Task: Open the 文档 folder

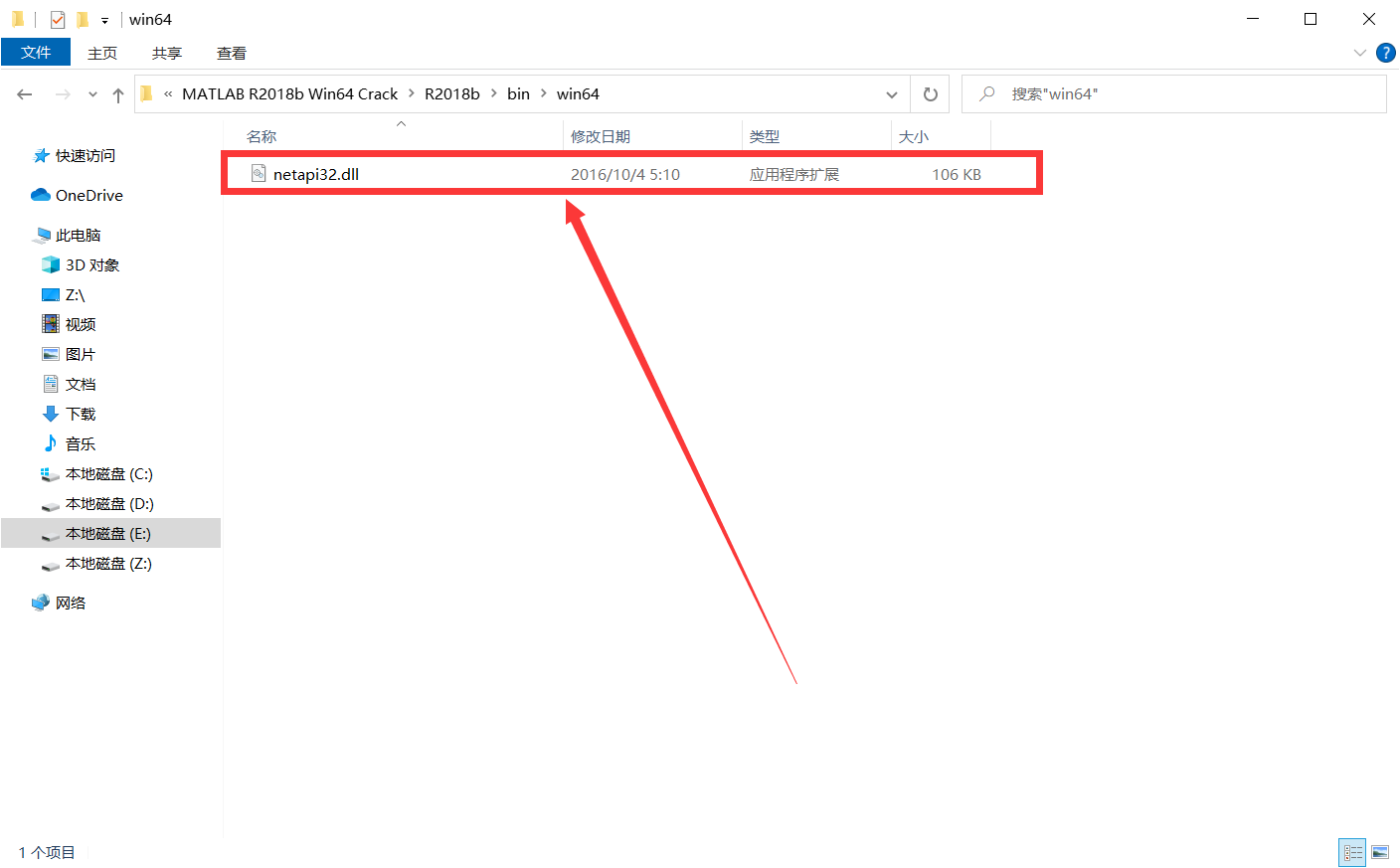Action: pos(81,385)
